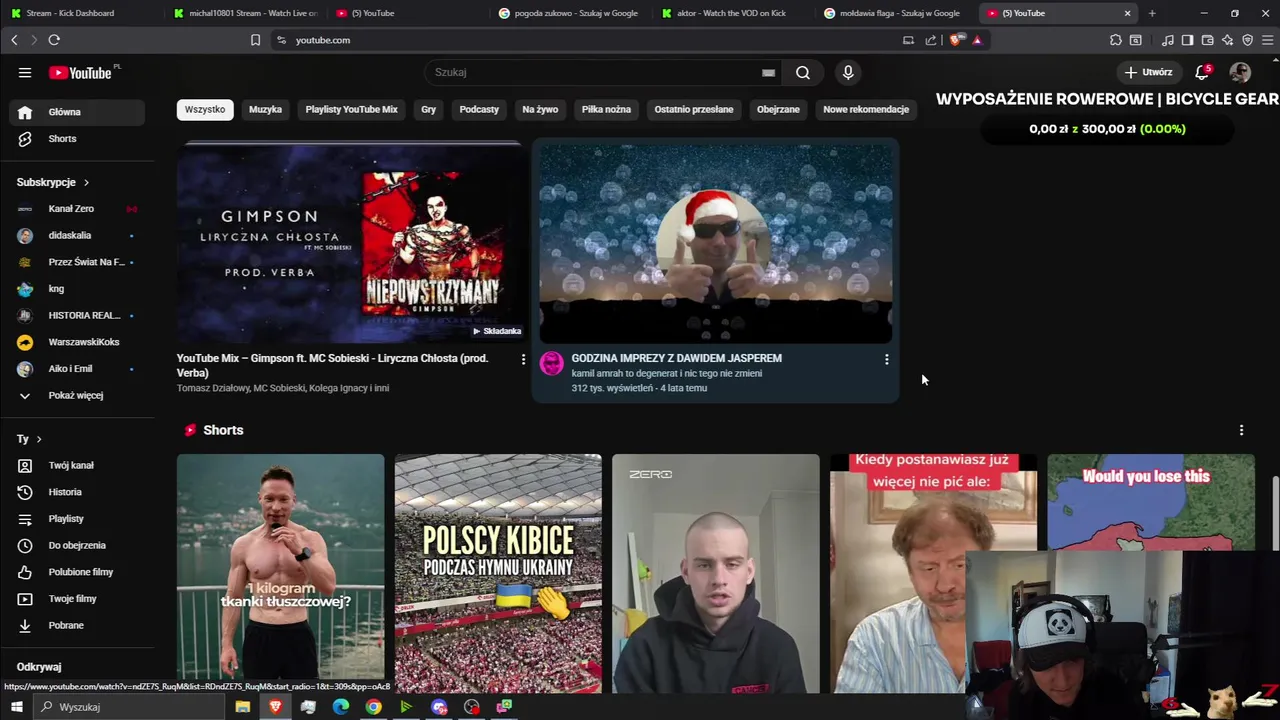Open Polubione filmy in sidebar

click(x=76, y=572)
